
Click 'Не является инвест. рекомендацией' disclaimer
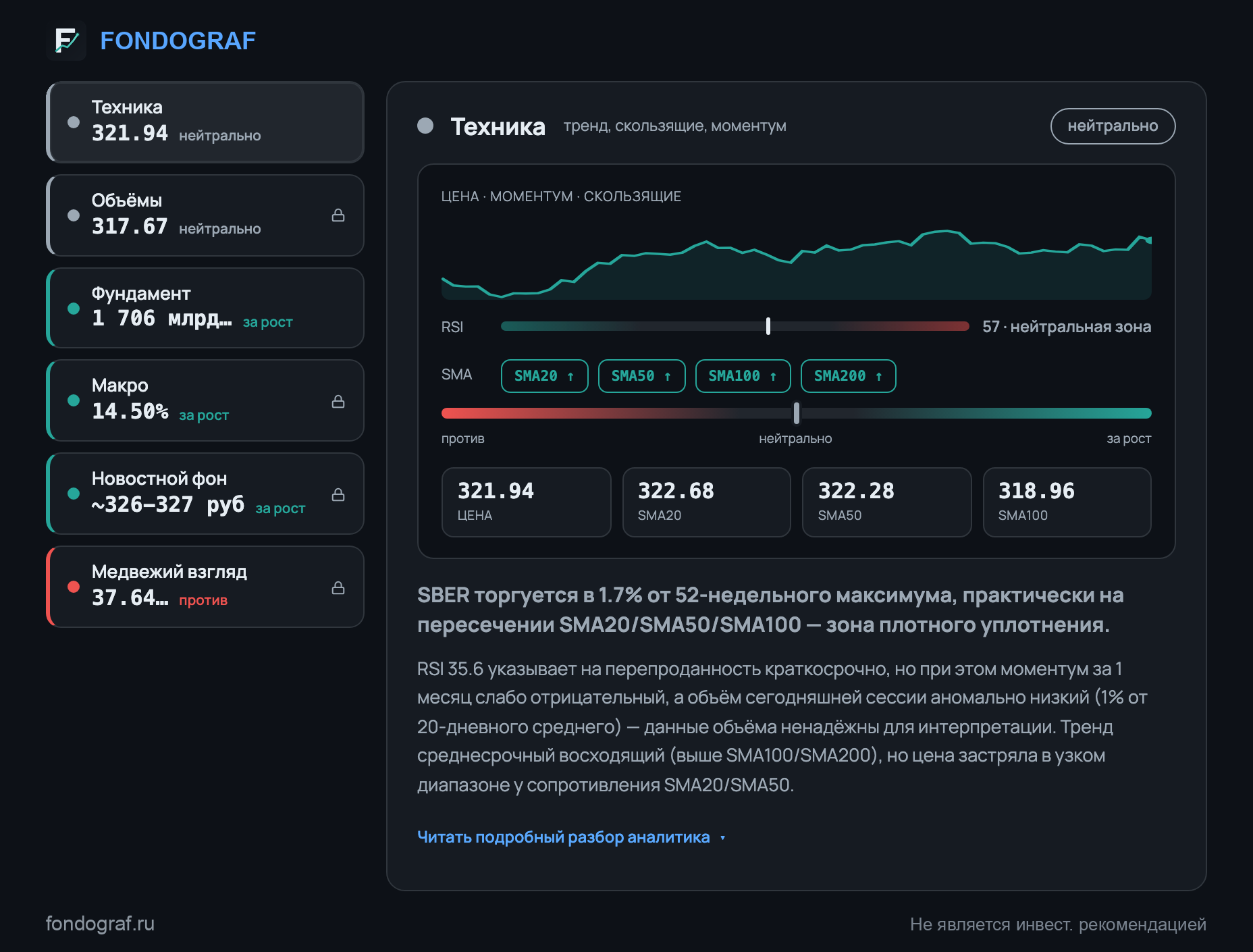click(1058, 924)
